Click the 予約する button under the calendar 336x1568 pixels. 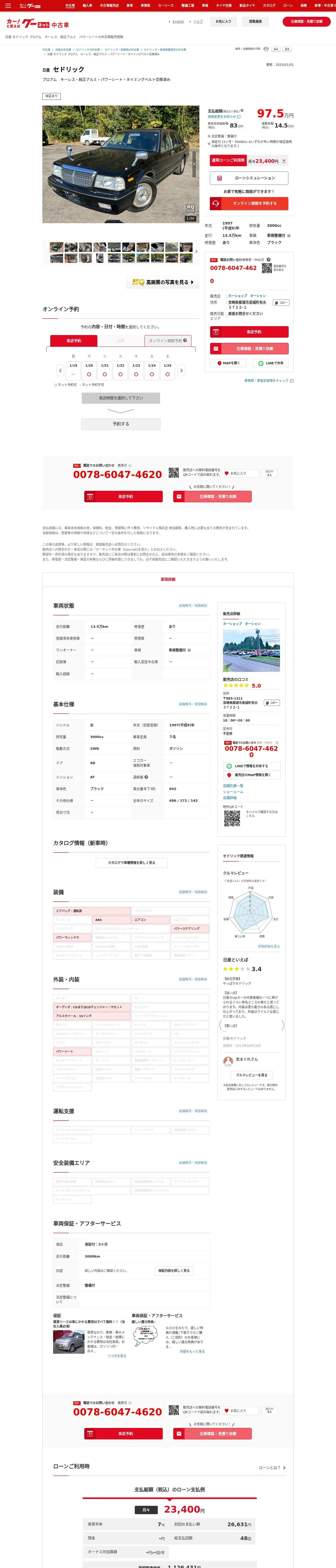click(121, 424)
